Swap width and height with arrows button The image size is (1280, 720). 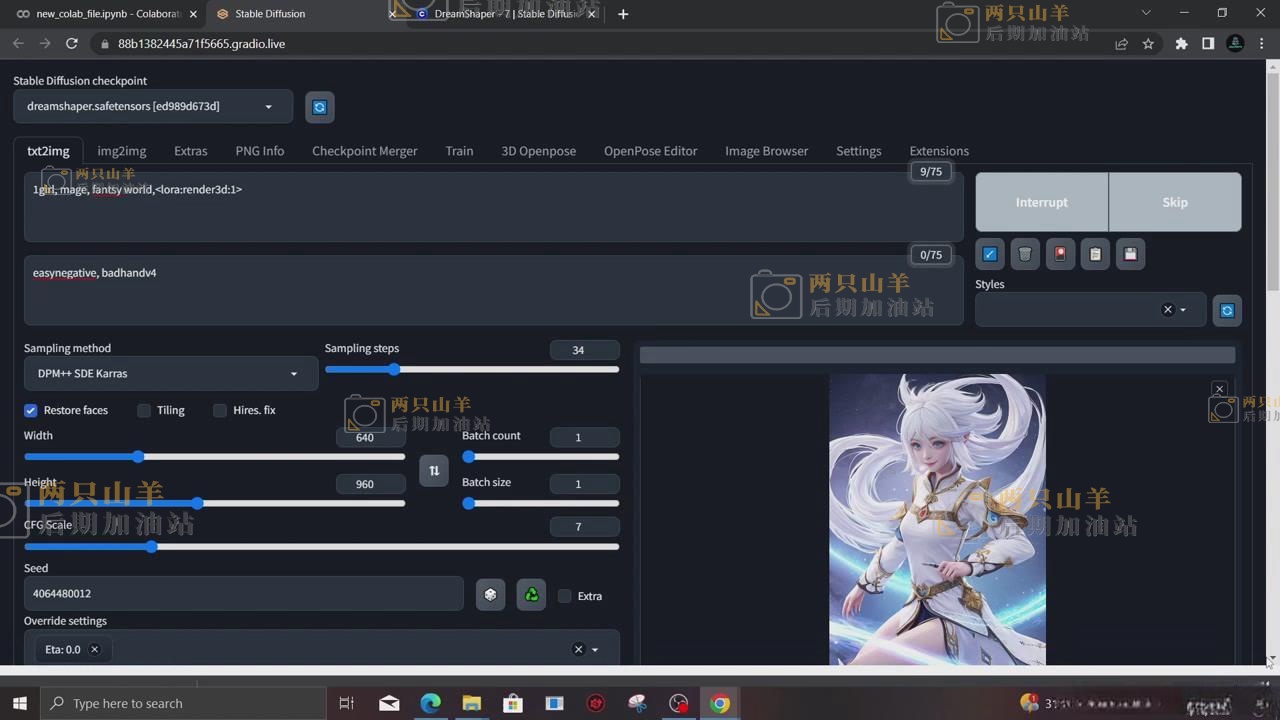point(434,470)
